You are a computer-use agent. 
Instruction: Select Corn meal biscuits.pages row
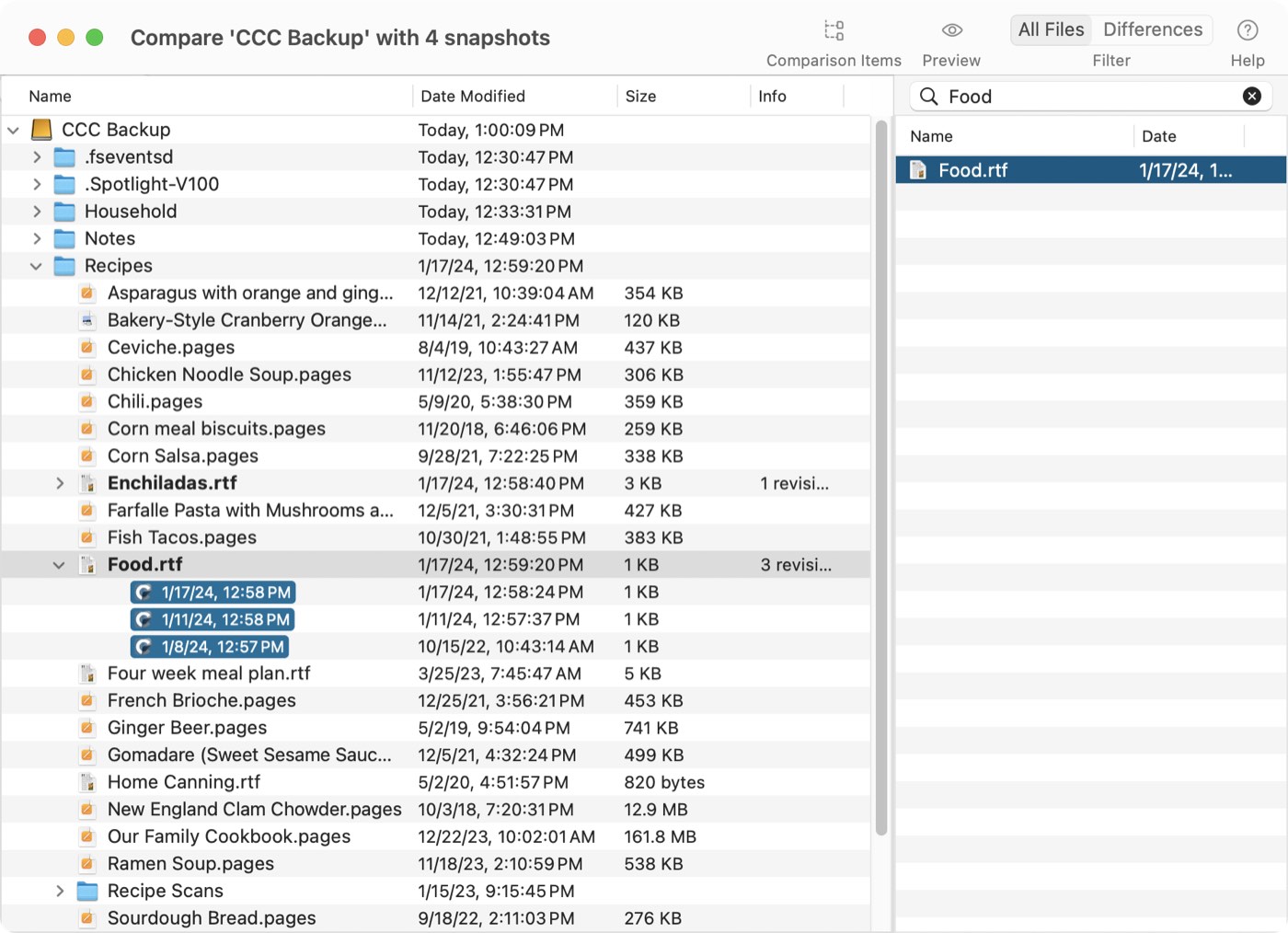[435, 429]
